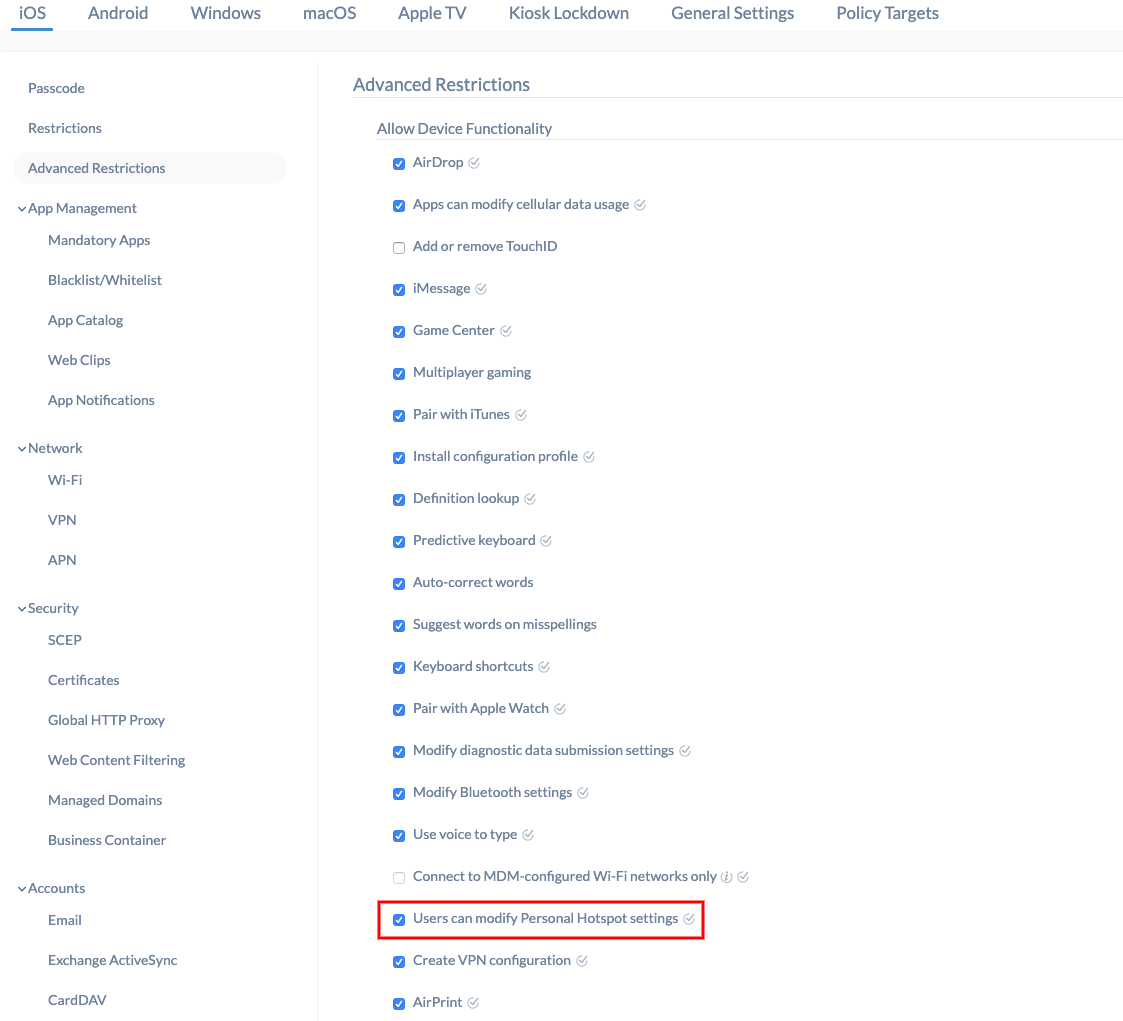Uncheck Suggest words on misspellings
Screen dimensions: 1123x1021
(x=399, y=626)
